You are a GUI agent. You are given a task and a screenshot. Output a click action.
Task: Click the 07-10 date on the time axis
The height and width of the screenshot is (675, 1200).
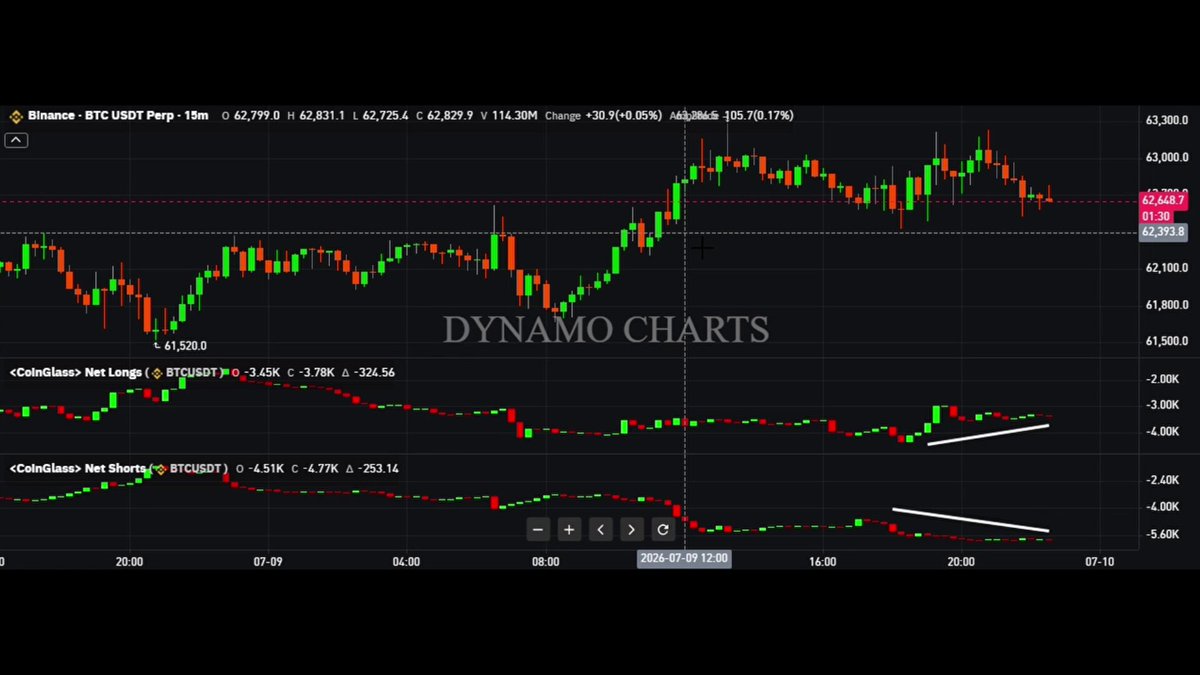click(1099, 562)
